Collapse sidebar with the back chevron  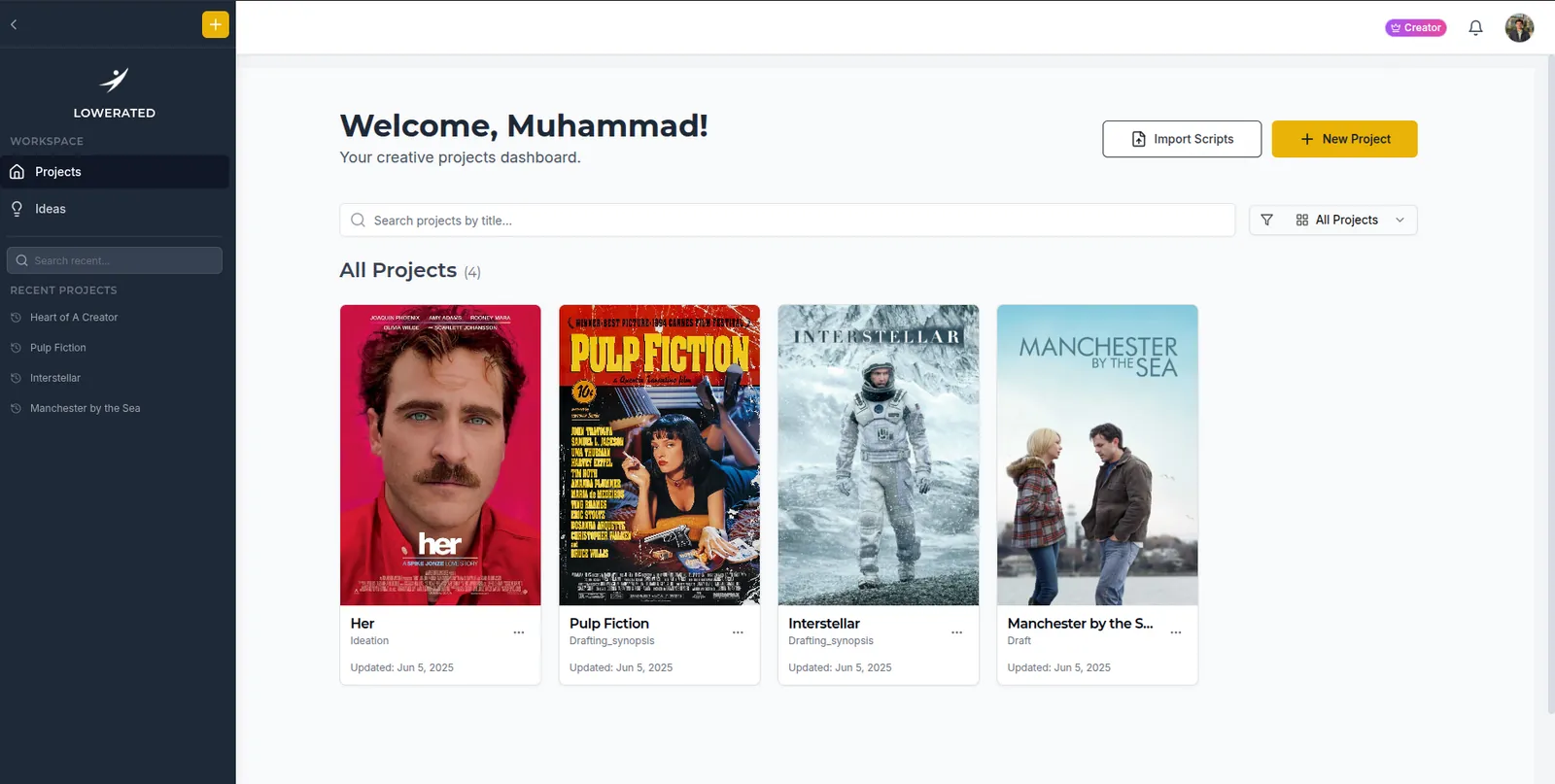(14, 24)
